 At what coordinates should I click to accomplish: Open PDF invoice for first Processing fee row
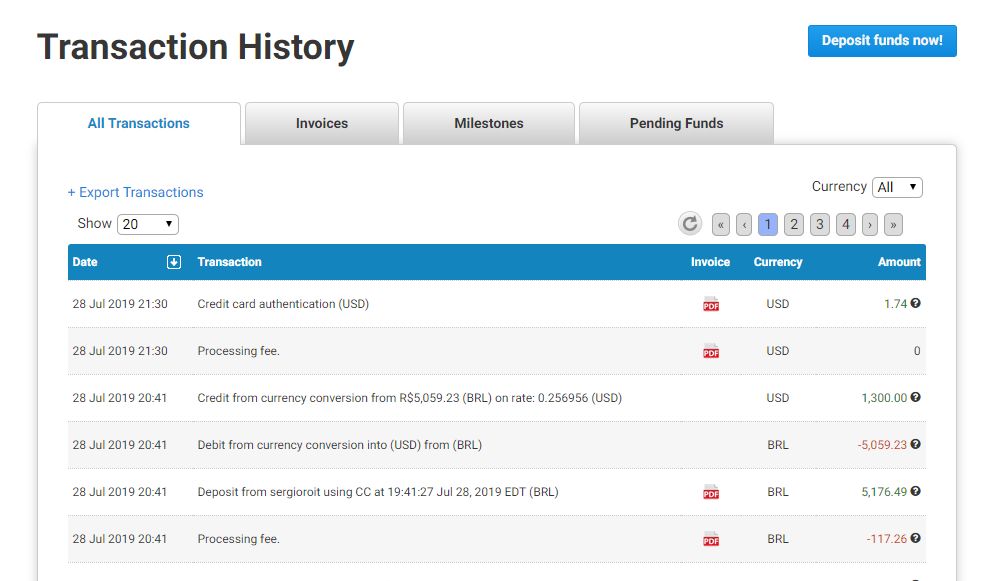(x=711, y=351)
